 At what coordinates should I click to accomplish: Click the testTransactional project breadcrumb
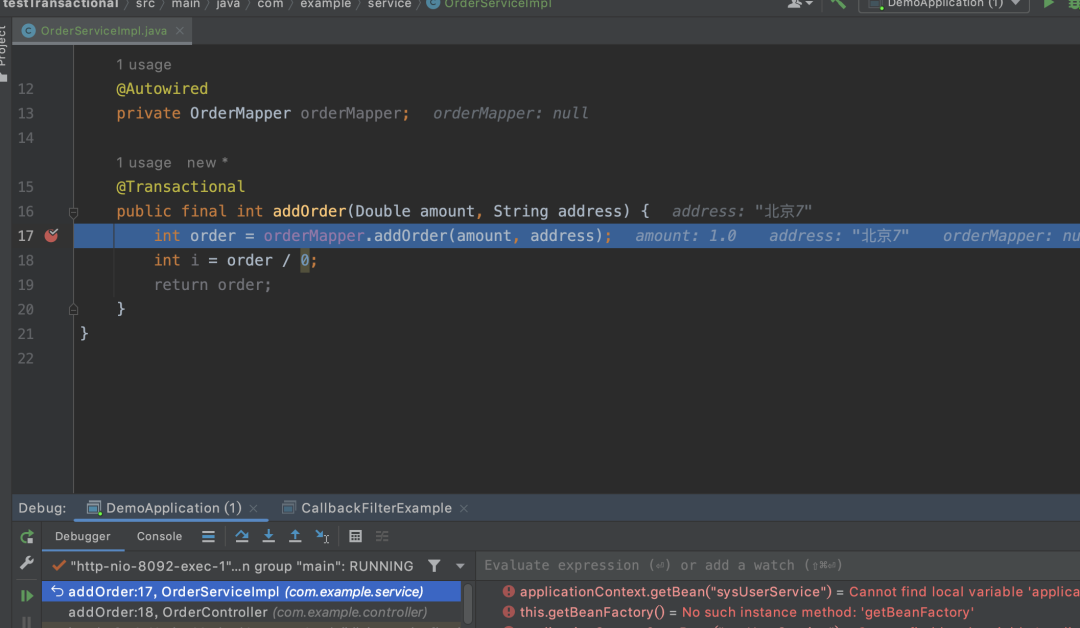tap(61, 4)
